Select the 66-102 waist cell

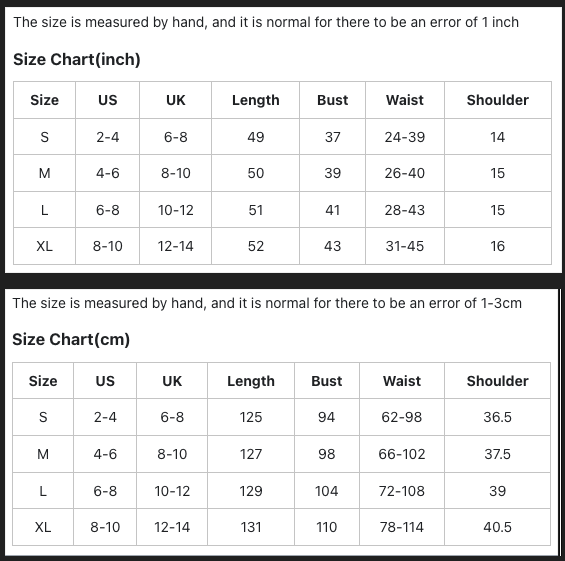402,454
